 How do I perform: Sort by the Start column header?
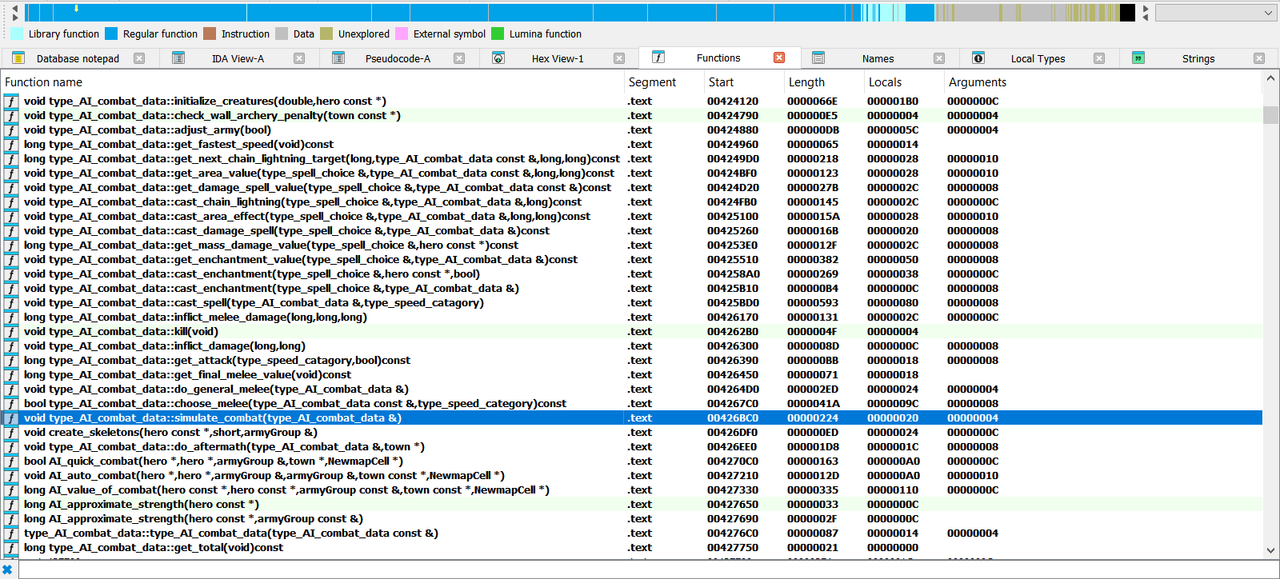click(x=743, y=82)
